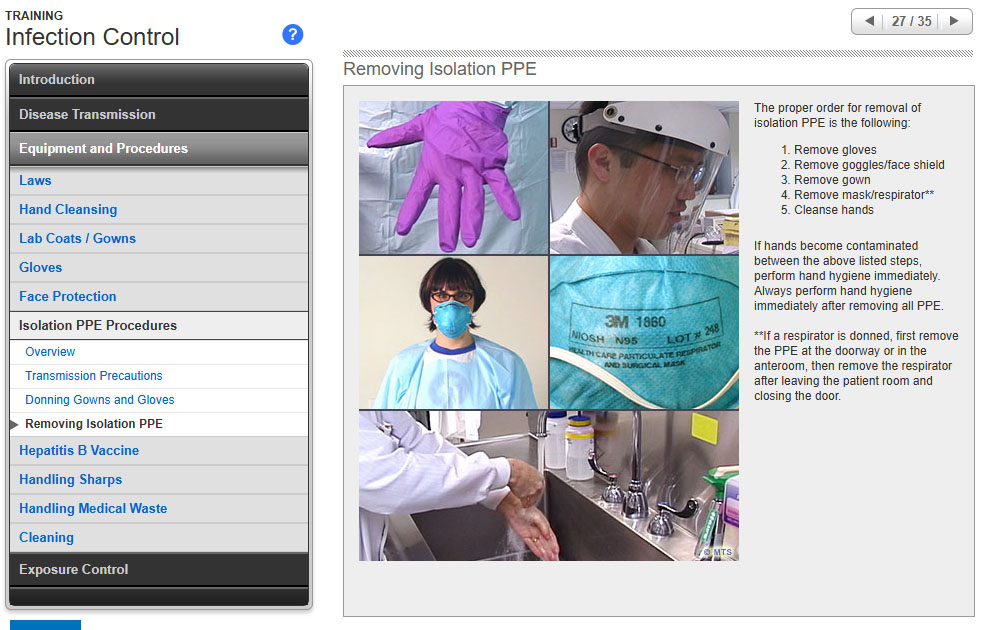Open the Laws topic
This screenshot has width=987, height=630.
click(x=36, y=181)
